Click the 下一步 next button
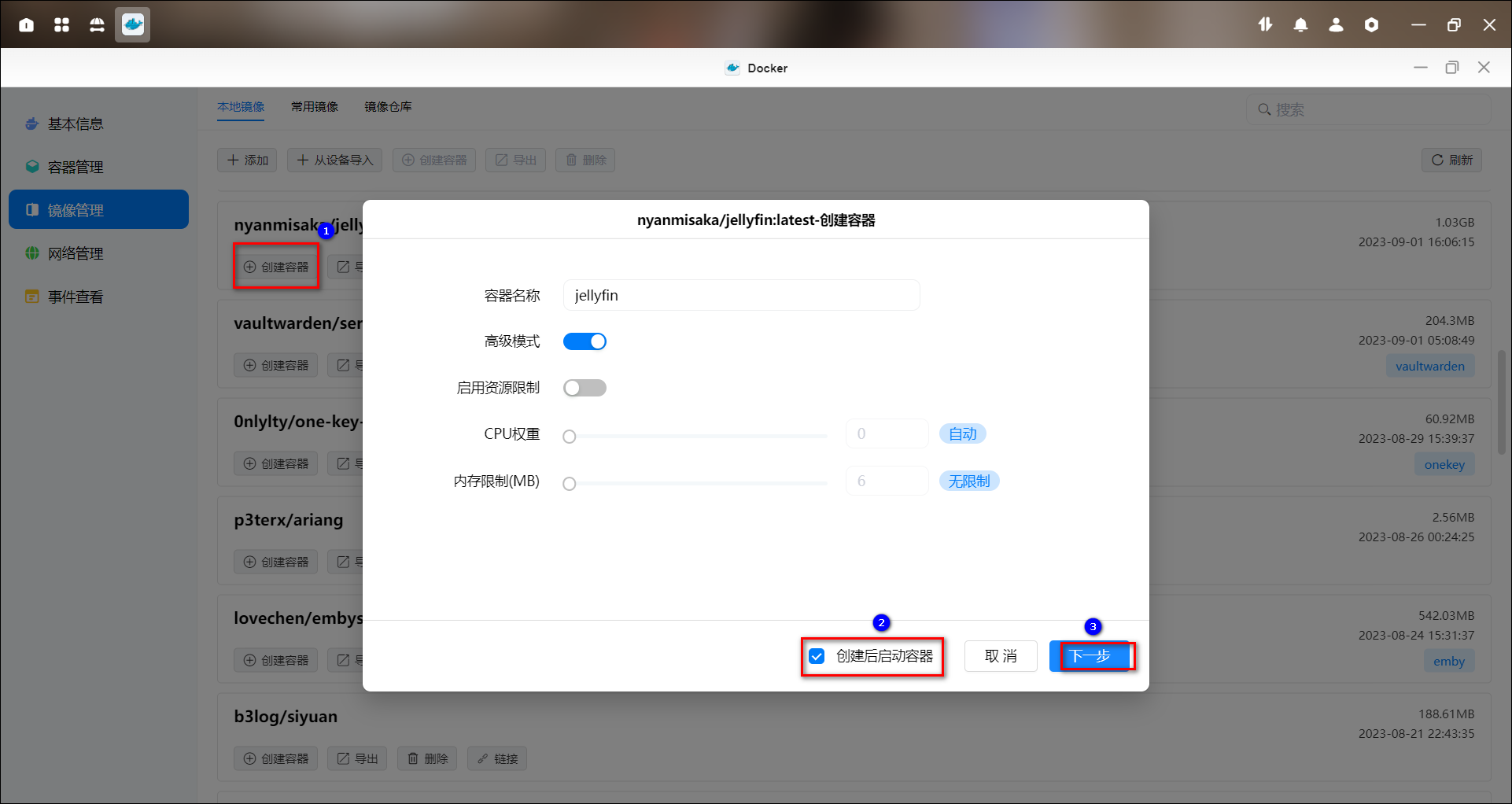The image size is (1512, 804). click(1090, 656)
